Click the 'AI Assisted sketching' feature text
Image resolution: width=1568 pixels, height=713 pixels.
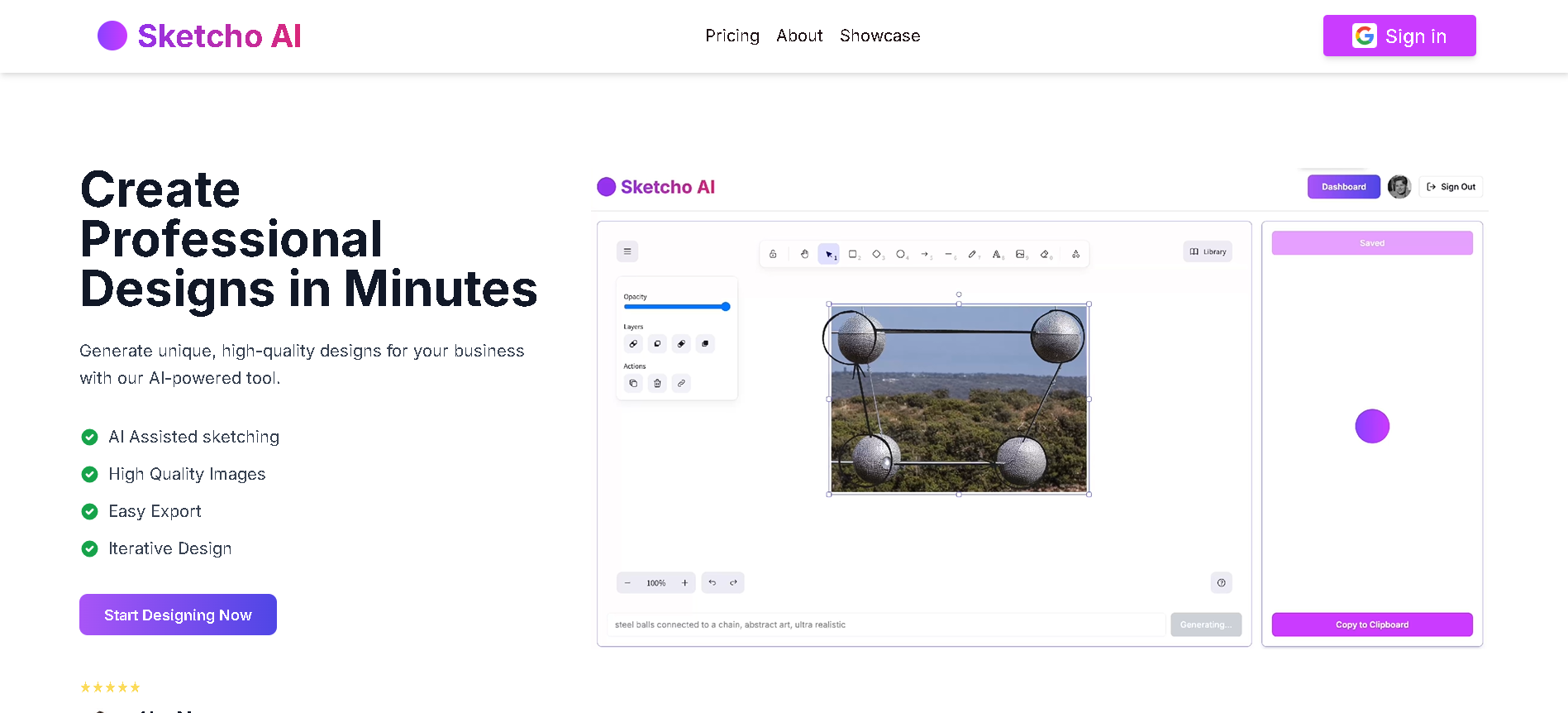tap(194, 437)
